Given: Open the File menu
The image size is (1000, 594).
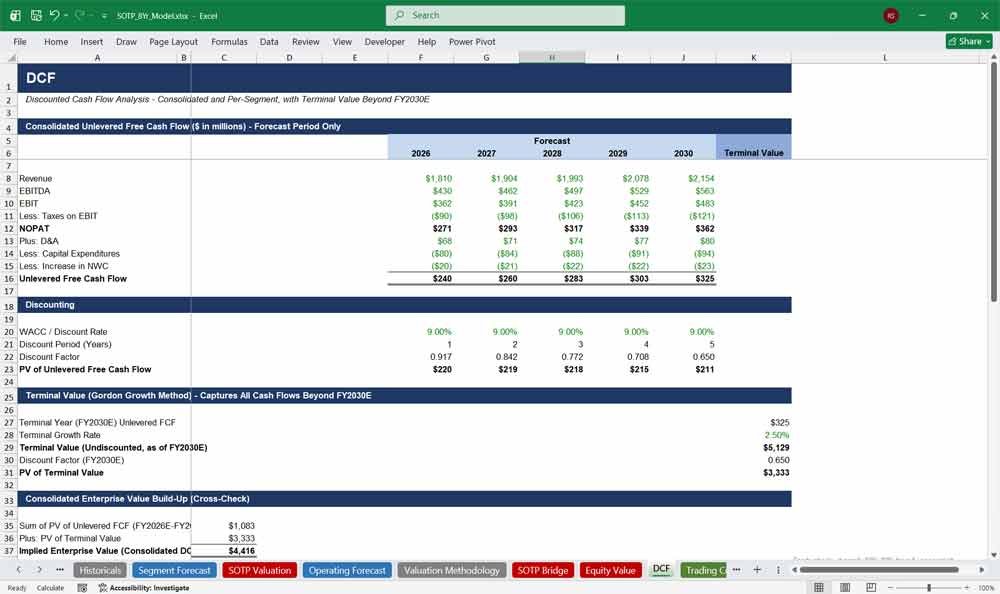Looking at the screenshot, I should pyautogui.click(x=20, y=41).
